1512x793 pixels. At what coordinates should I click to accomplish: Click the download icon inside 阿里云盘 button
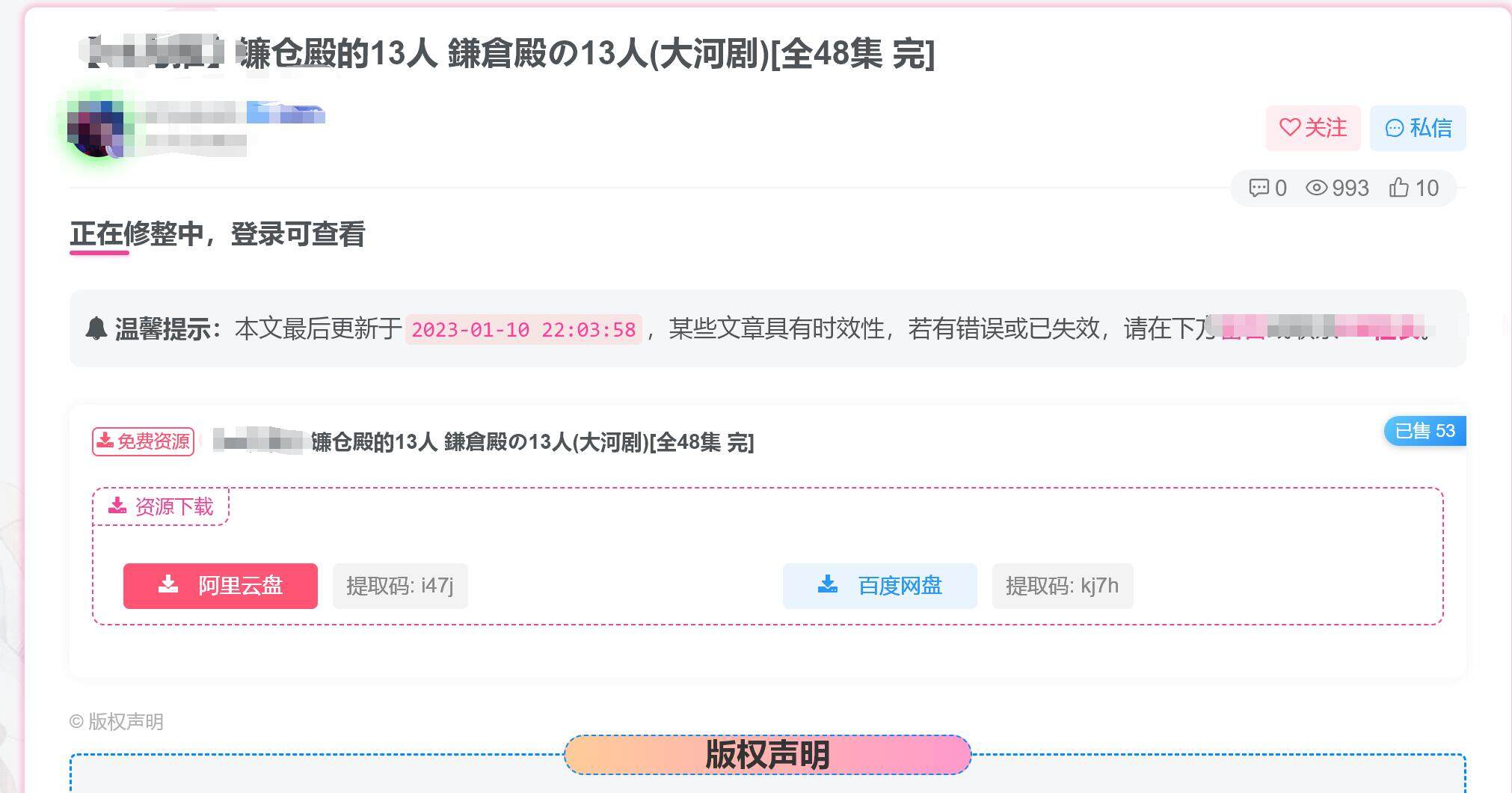coord(169,586)
